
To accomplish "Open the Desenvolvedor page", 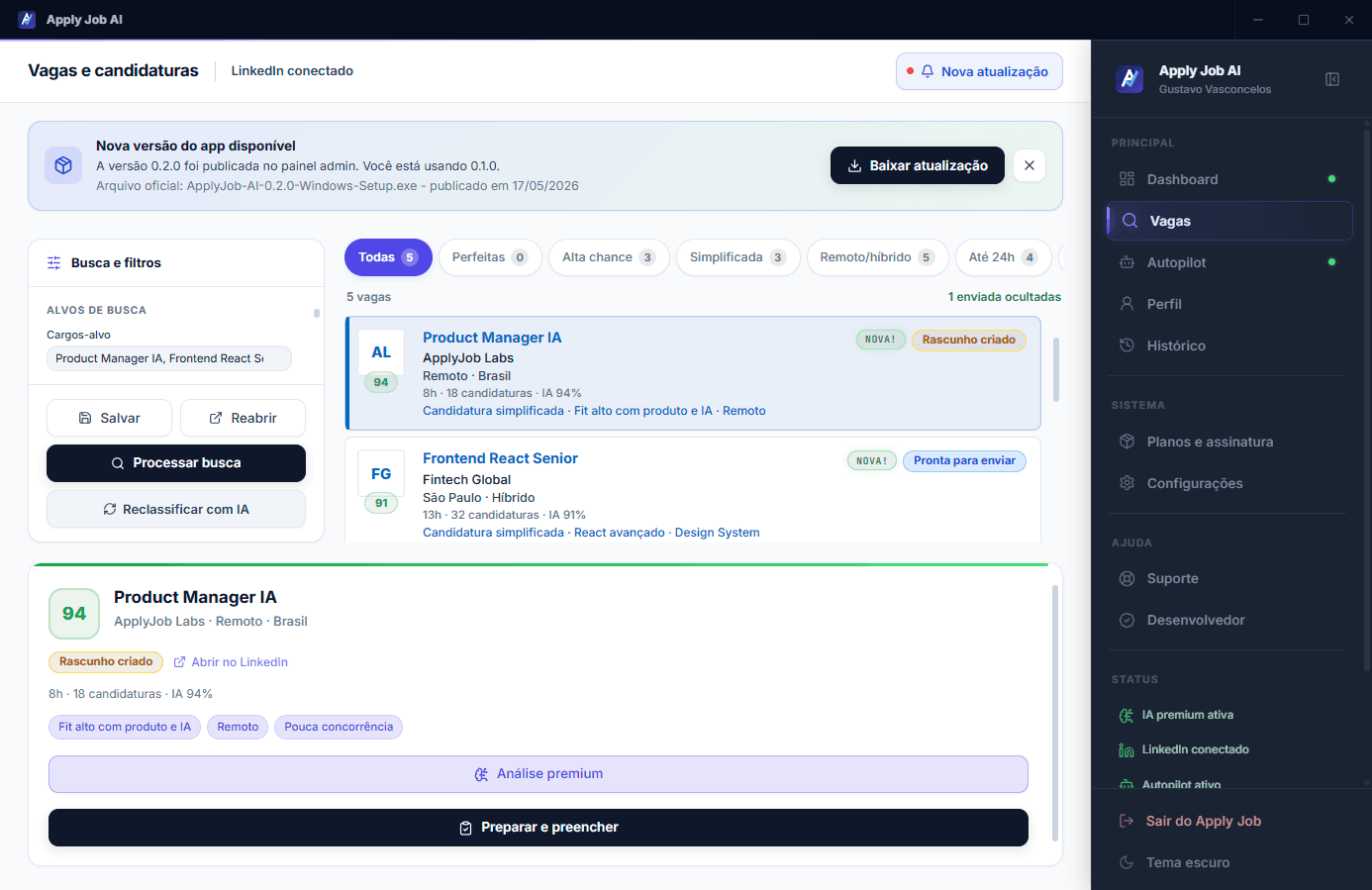I will (1229, 620).
